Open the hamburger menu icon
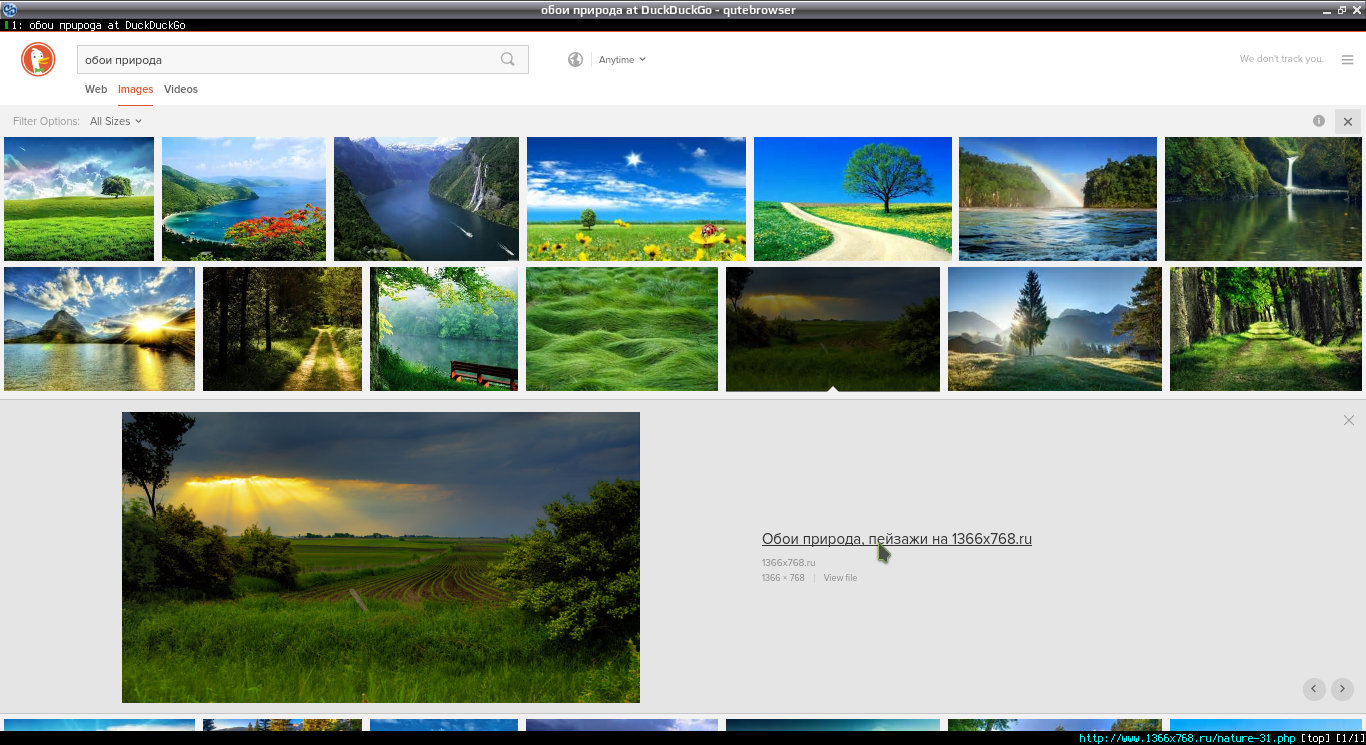Screen dimensions: 1366x745 (1347, 59)
